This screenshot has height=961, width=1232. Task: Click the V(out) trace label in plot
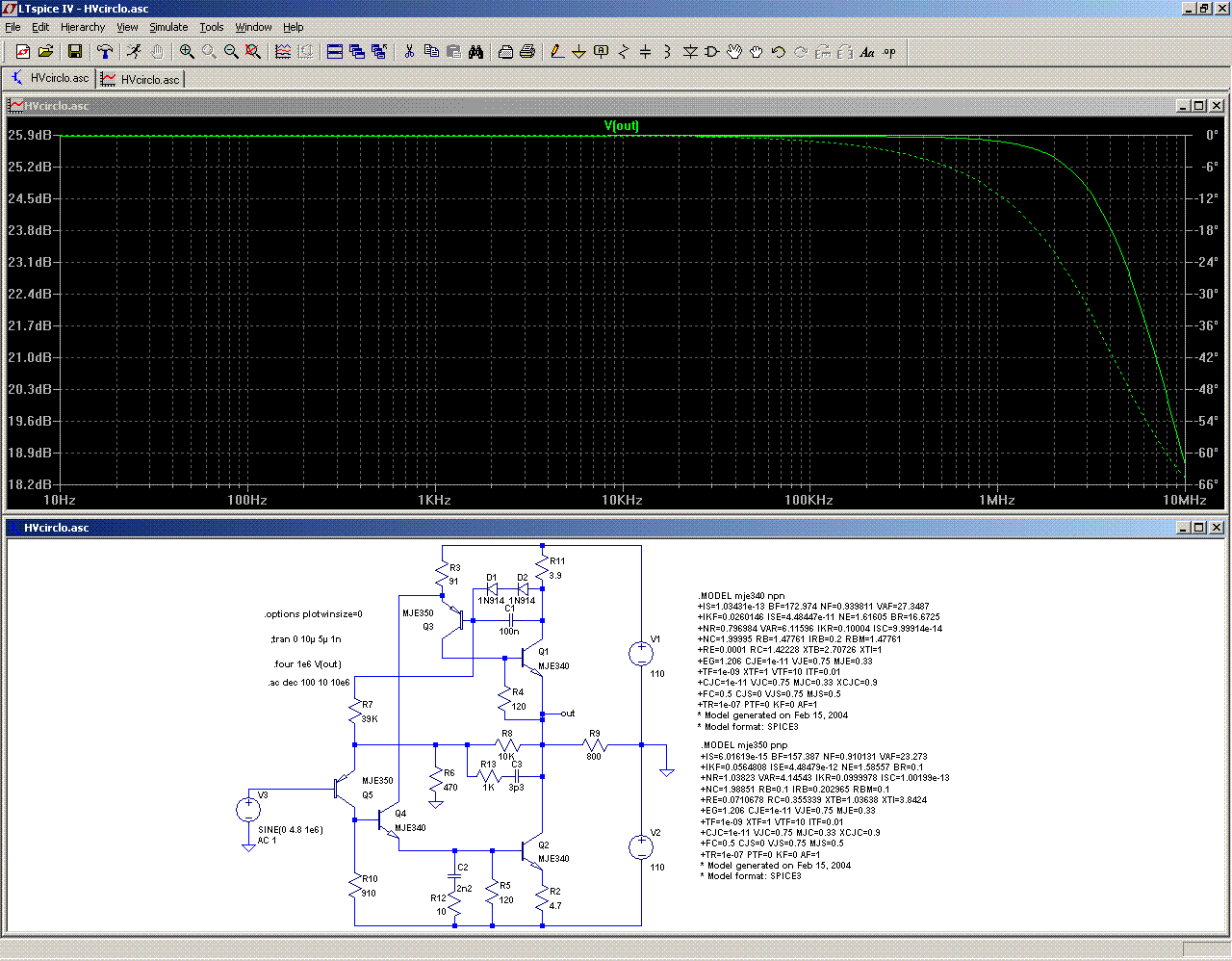pos(621,126)
